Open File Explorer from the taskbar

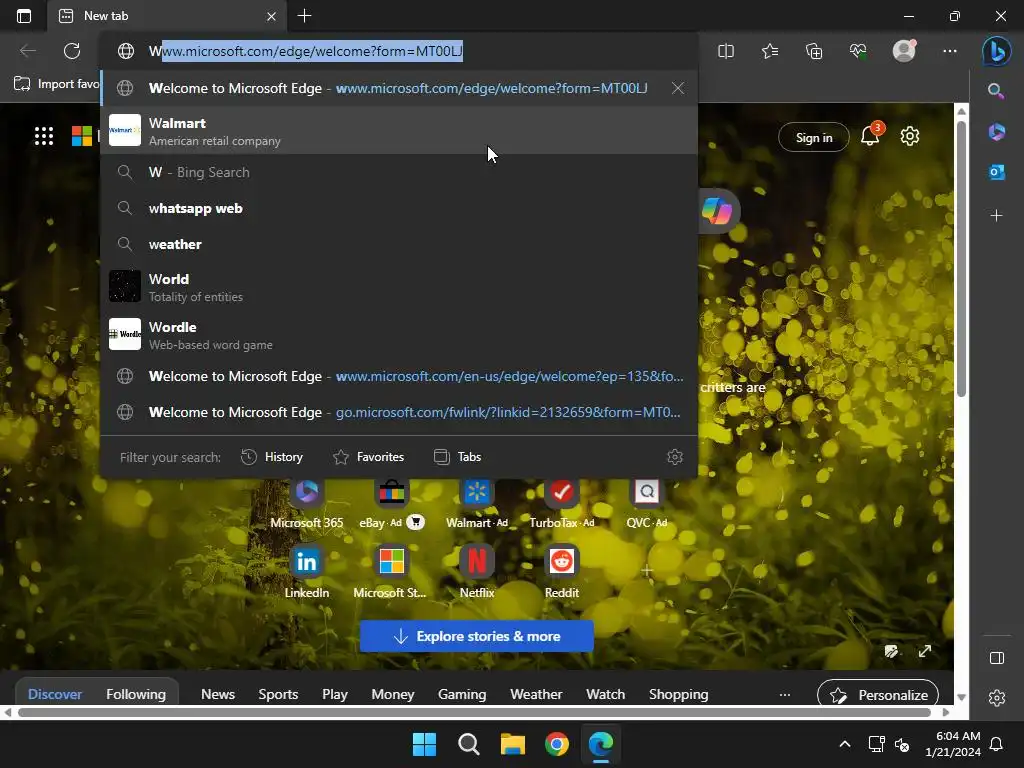pos(513,744)
